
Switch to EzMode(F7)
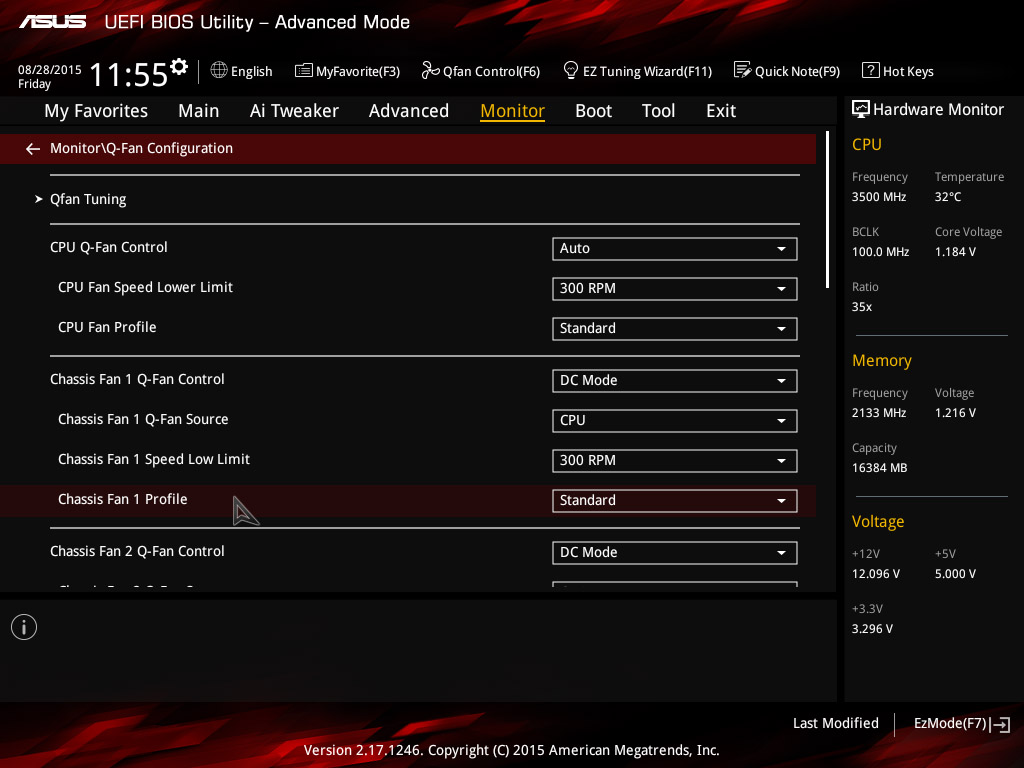click(x=961, y=724)
